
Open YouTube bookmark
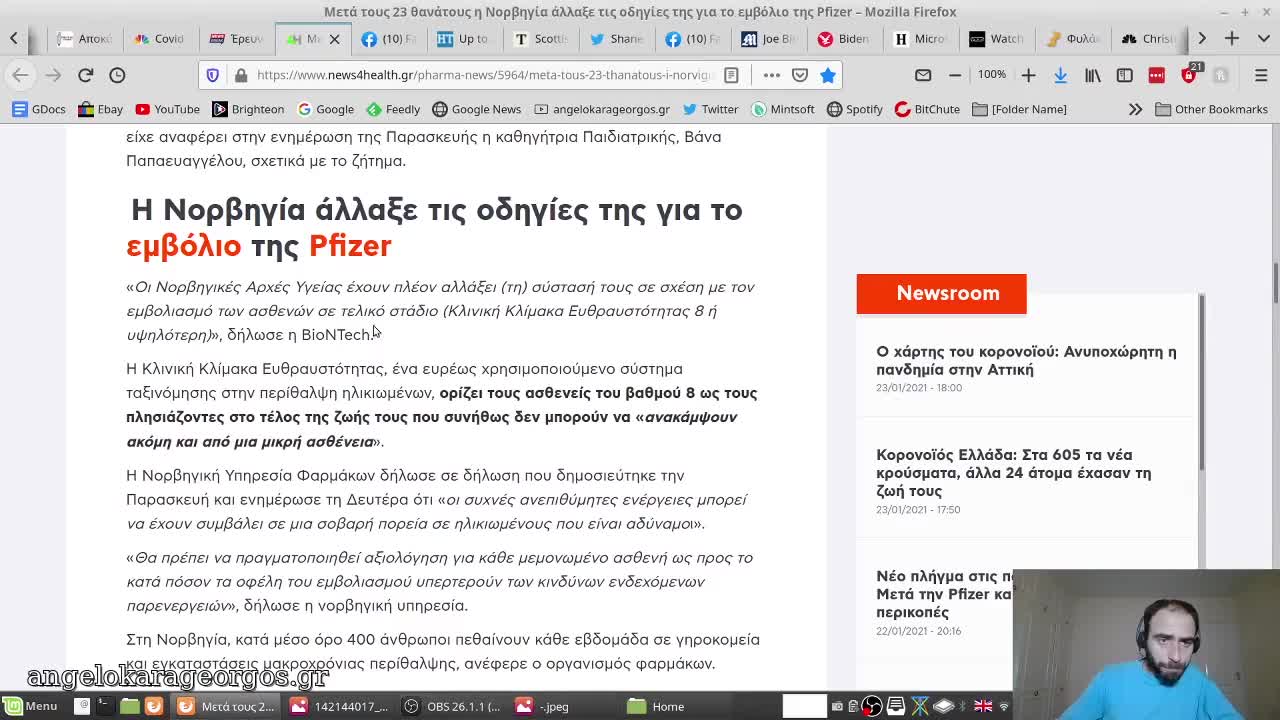tap(167, 109)
